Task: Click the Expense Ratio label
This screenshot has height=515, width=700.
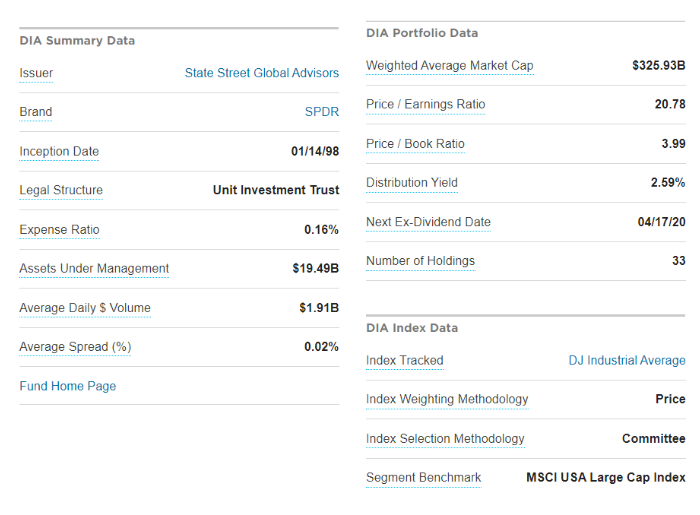Action: tap(59, 230)
